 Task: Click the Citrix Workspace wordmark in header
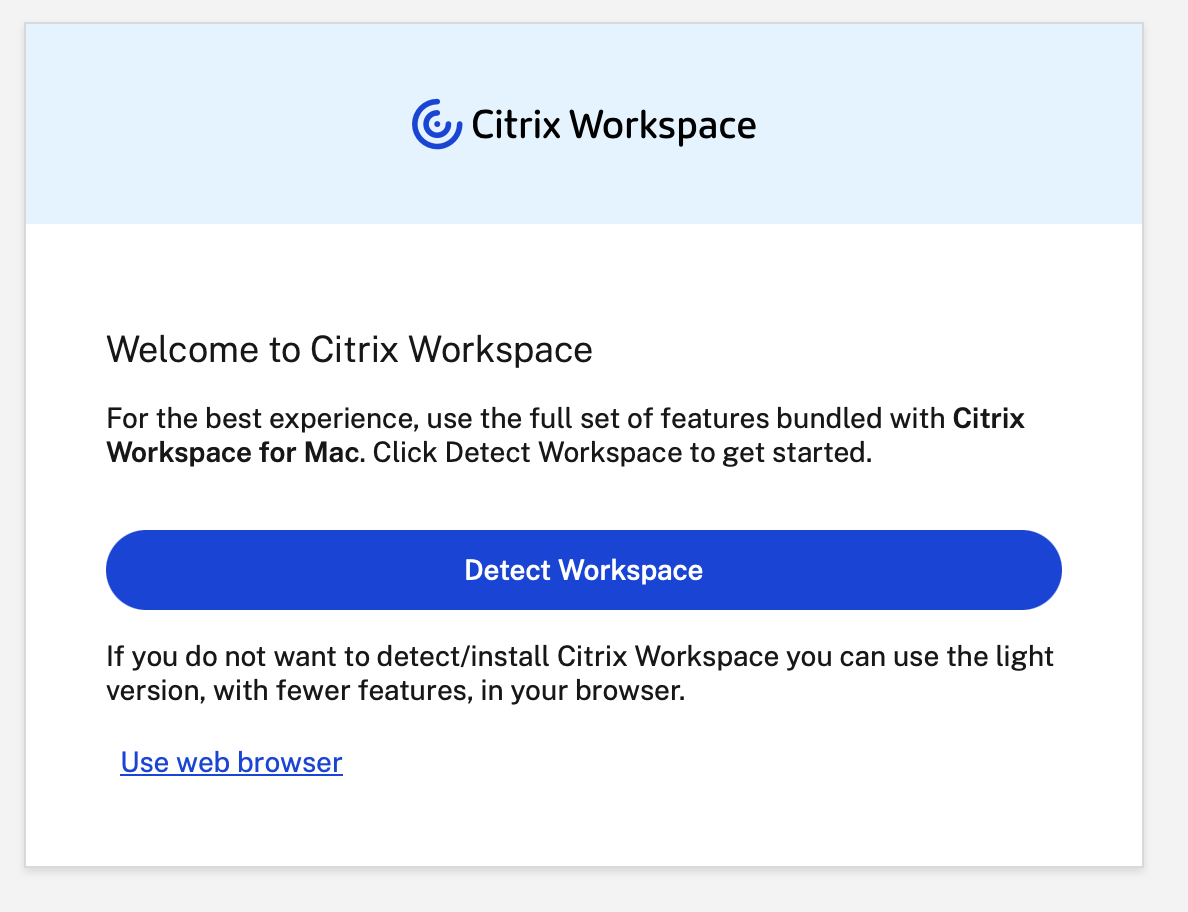(x=612, y=126)
